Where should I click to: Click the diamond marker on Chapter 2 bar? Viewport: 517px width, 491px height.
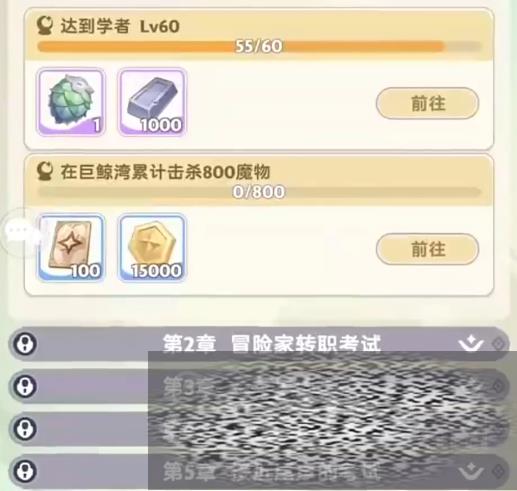[x=498, y=344]
